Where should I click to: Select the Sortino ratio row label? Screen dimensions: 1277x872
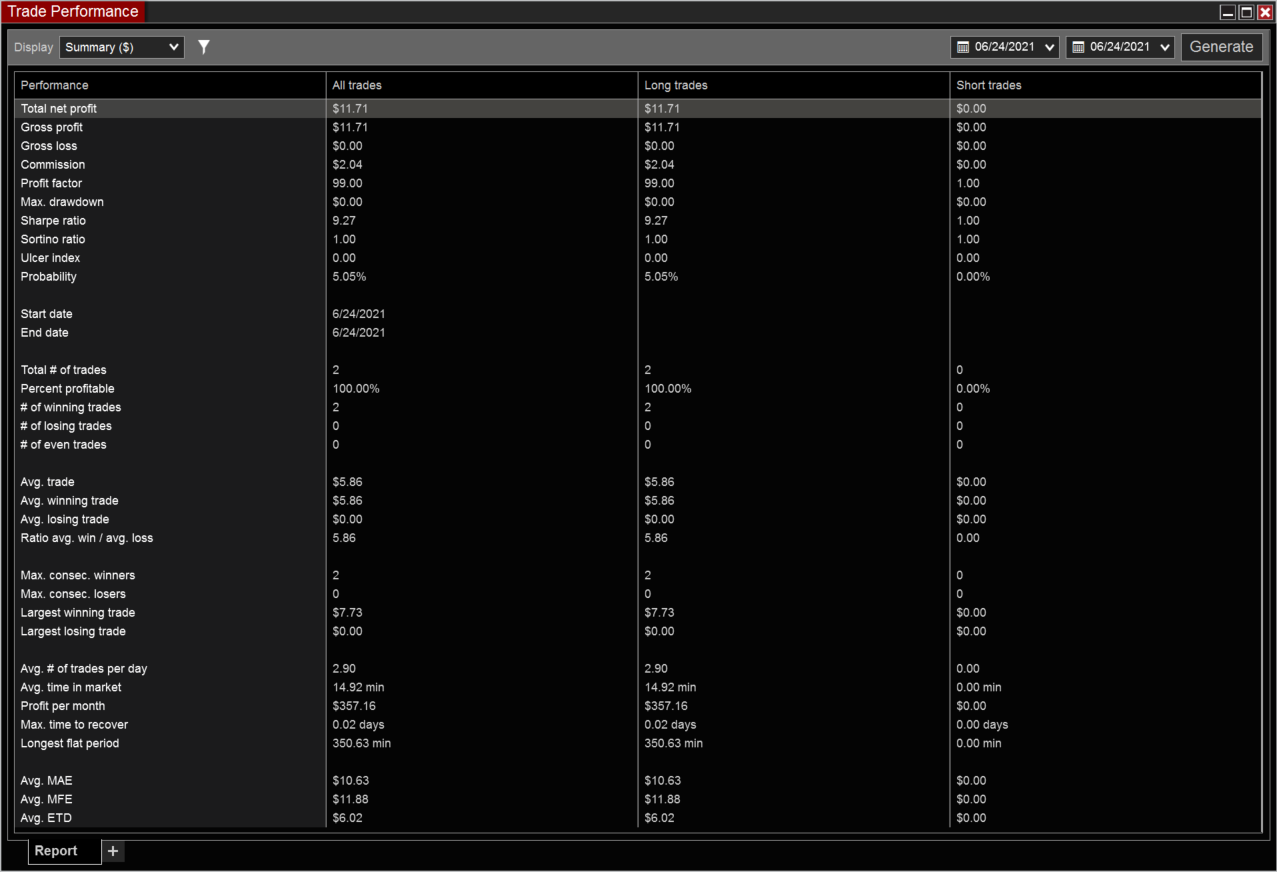pyautogui.click(x=53, y=239)
